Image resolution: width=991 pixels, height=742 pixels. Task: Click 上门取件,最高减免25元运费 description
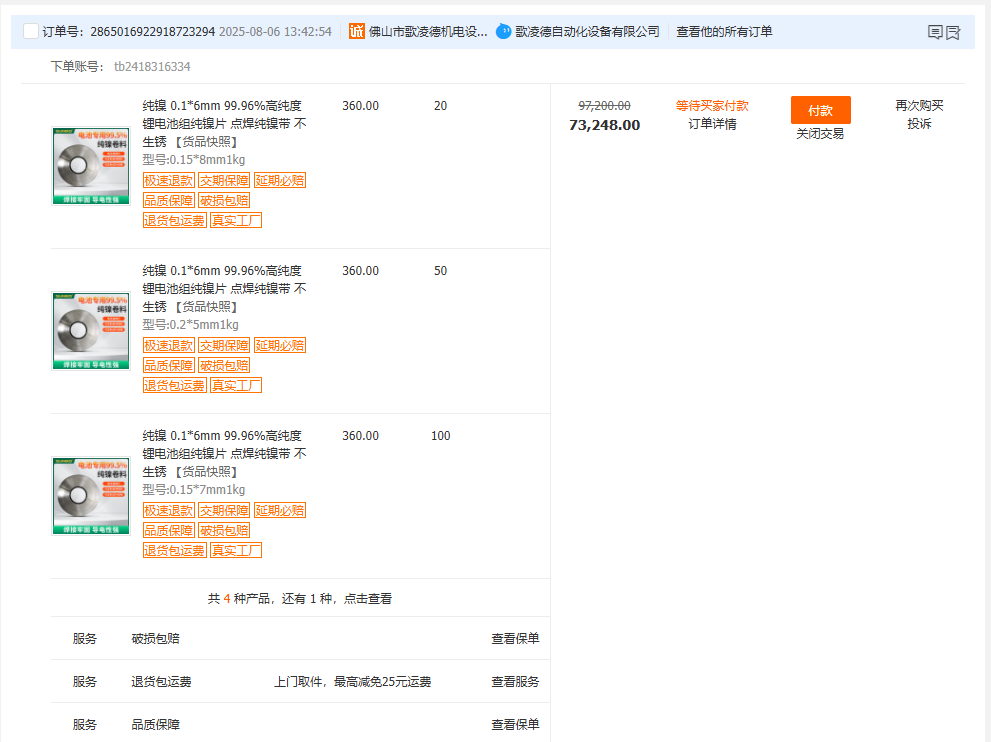[352, 681]
